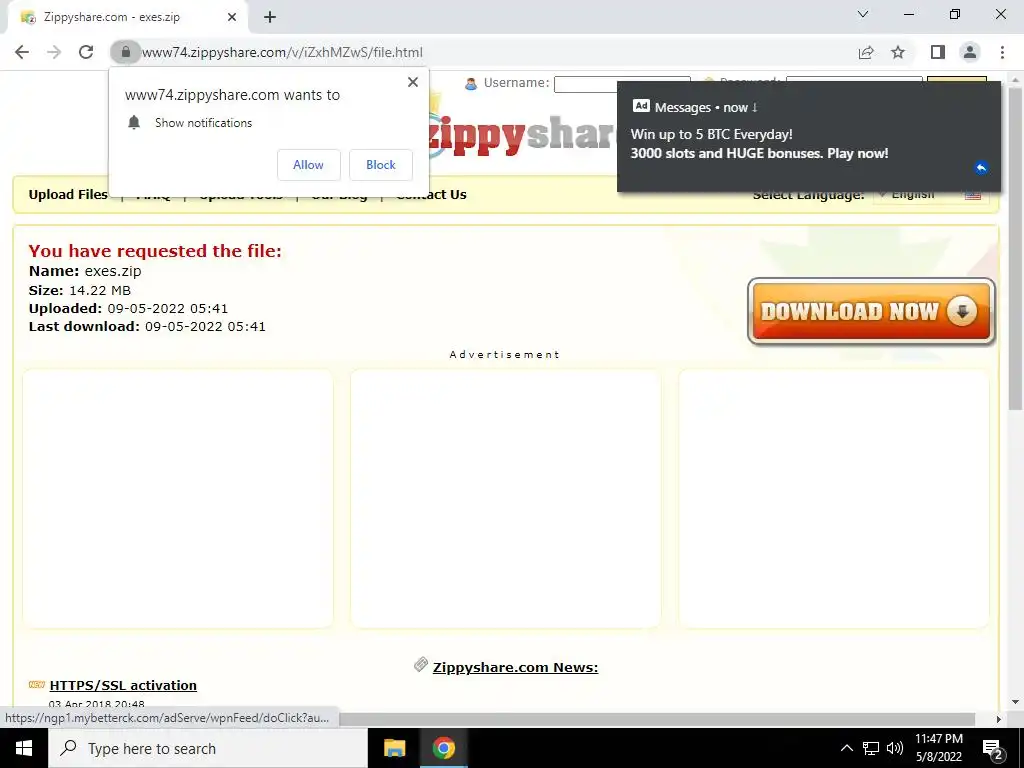Click the user icon beside Username

coord(471,84)
